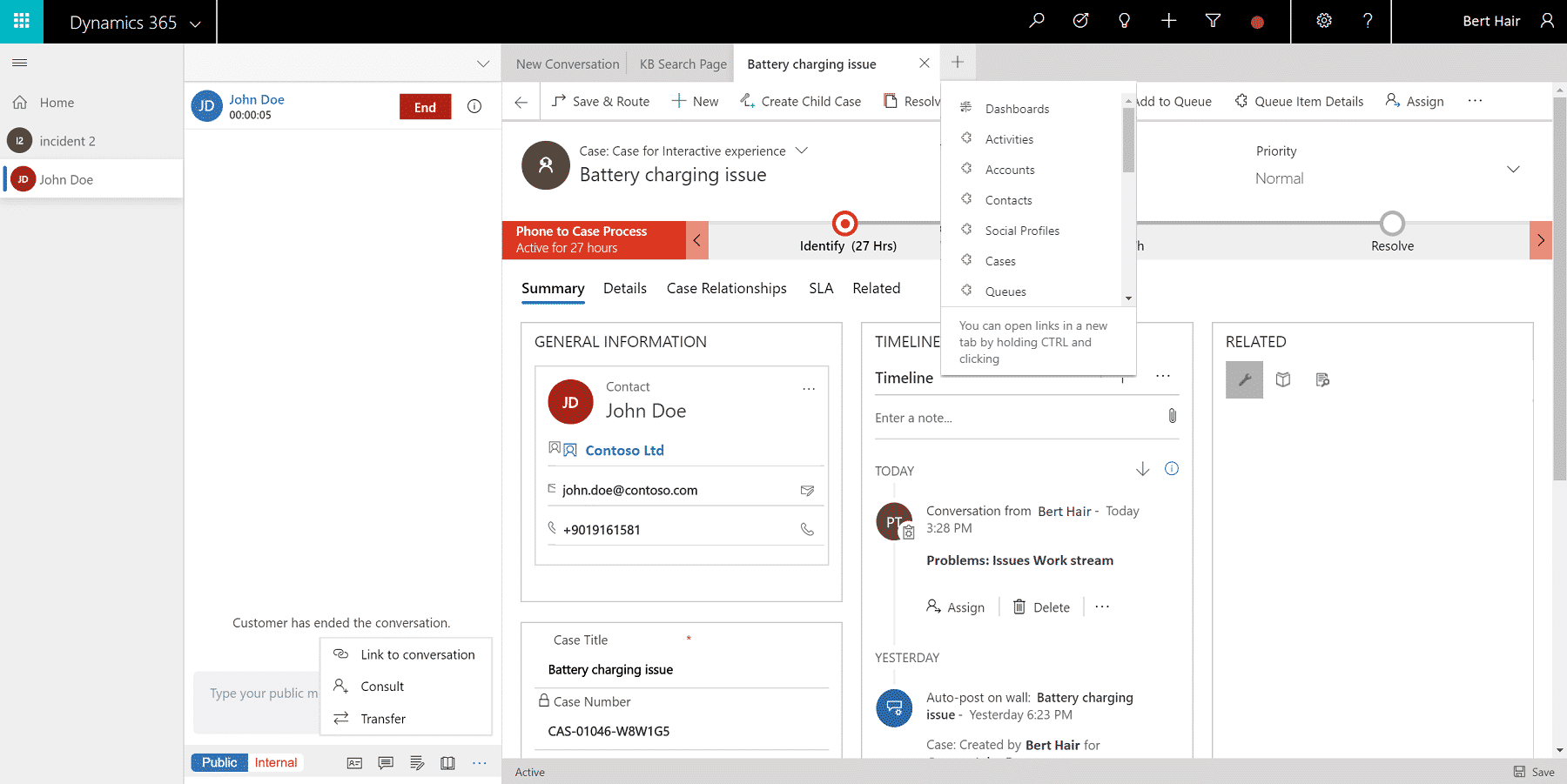Open more options ellipsis in chat toolbar
1567x784 pixels.
click(x=480, y=763)
